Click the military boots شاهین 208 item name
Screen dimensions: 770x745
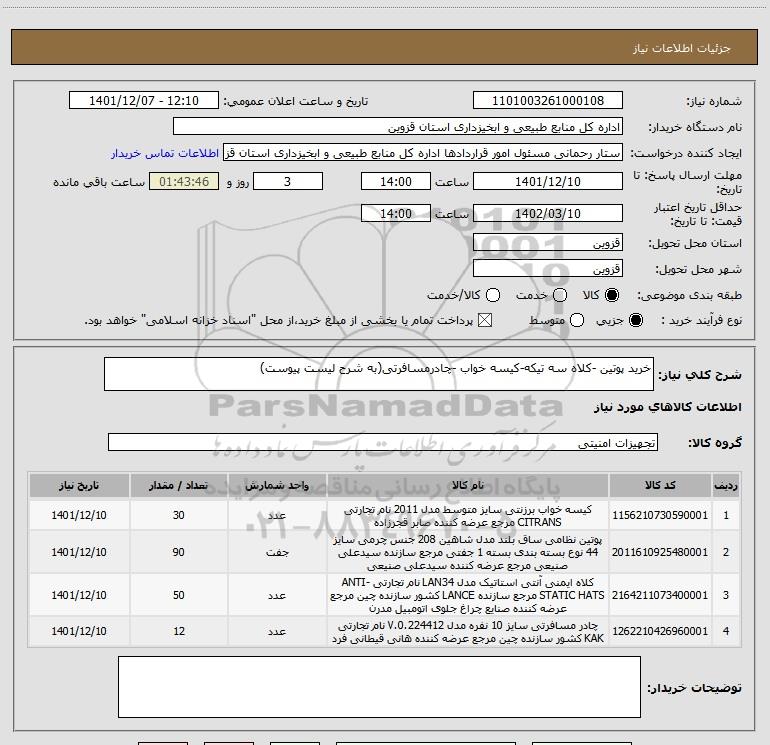[468, 552]
